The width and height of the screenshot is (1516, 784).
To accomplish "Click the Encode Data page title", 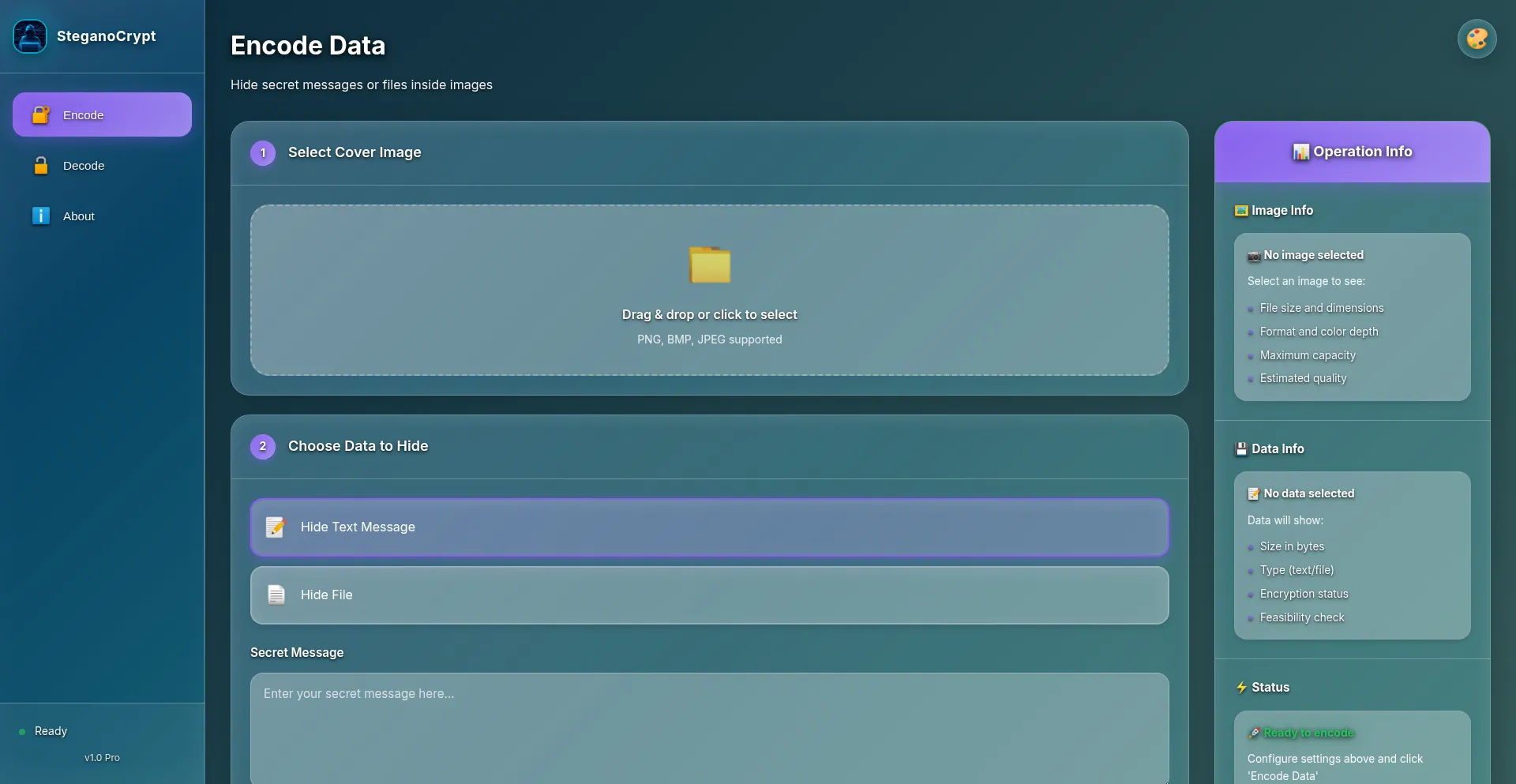I will click(308, 46).
